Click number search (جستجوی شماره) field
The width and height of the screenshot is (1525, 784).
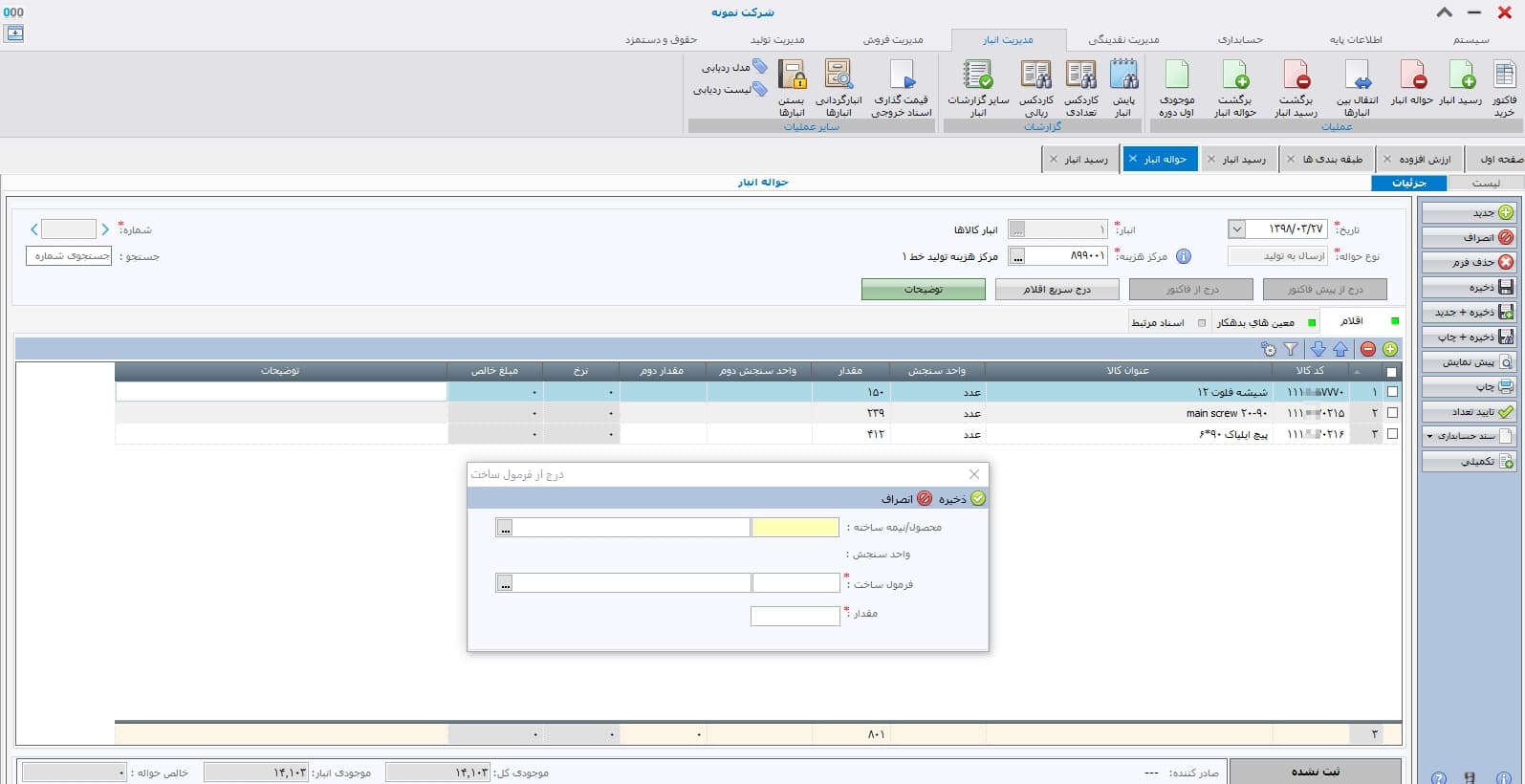coord(69,256)
